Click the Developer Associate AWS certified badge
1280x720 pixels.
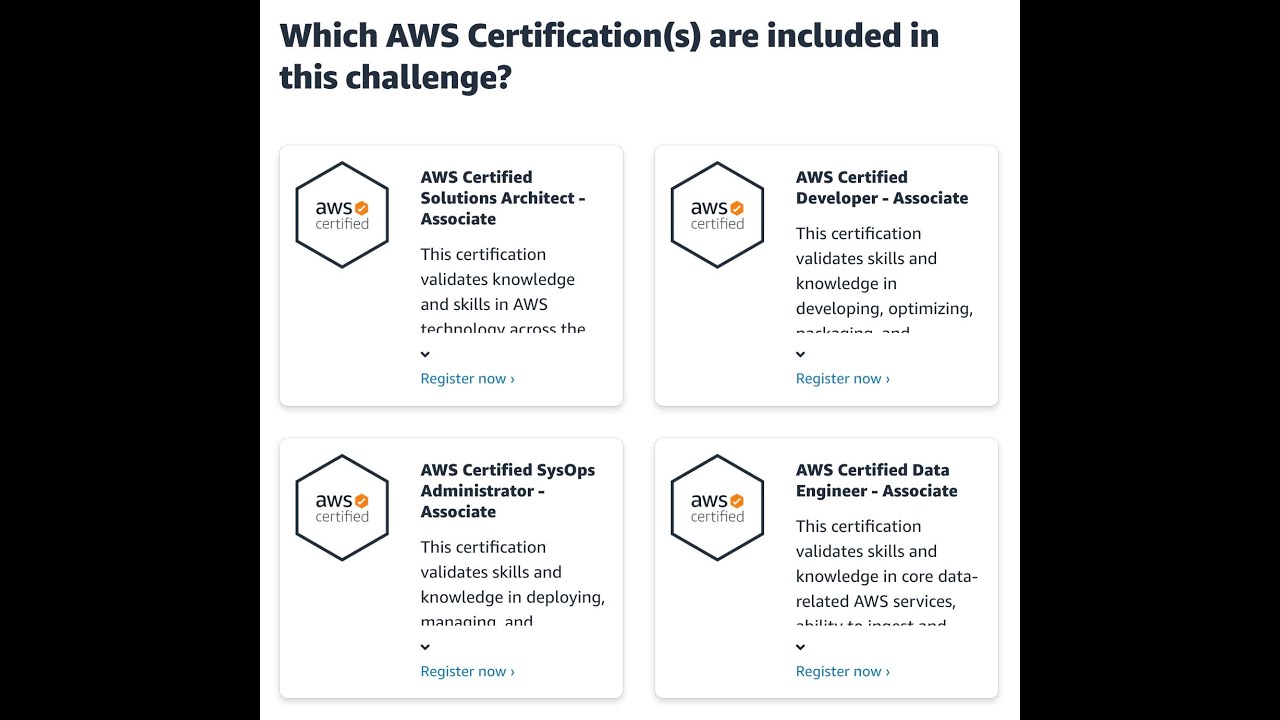coord(717,215)
